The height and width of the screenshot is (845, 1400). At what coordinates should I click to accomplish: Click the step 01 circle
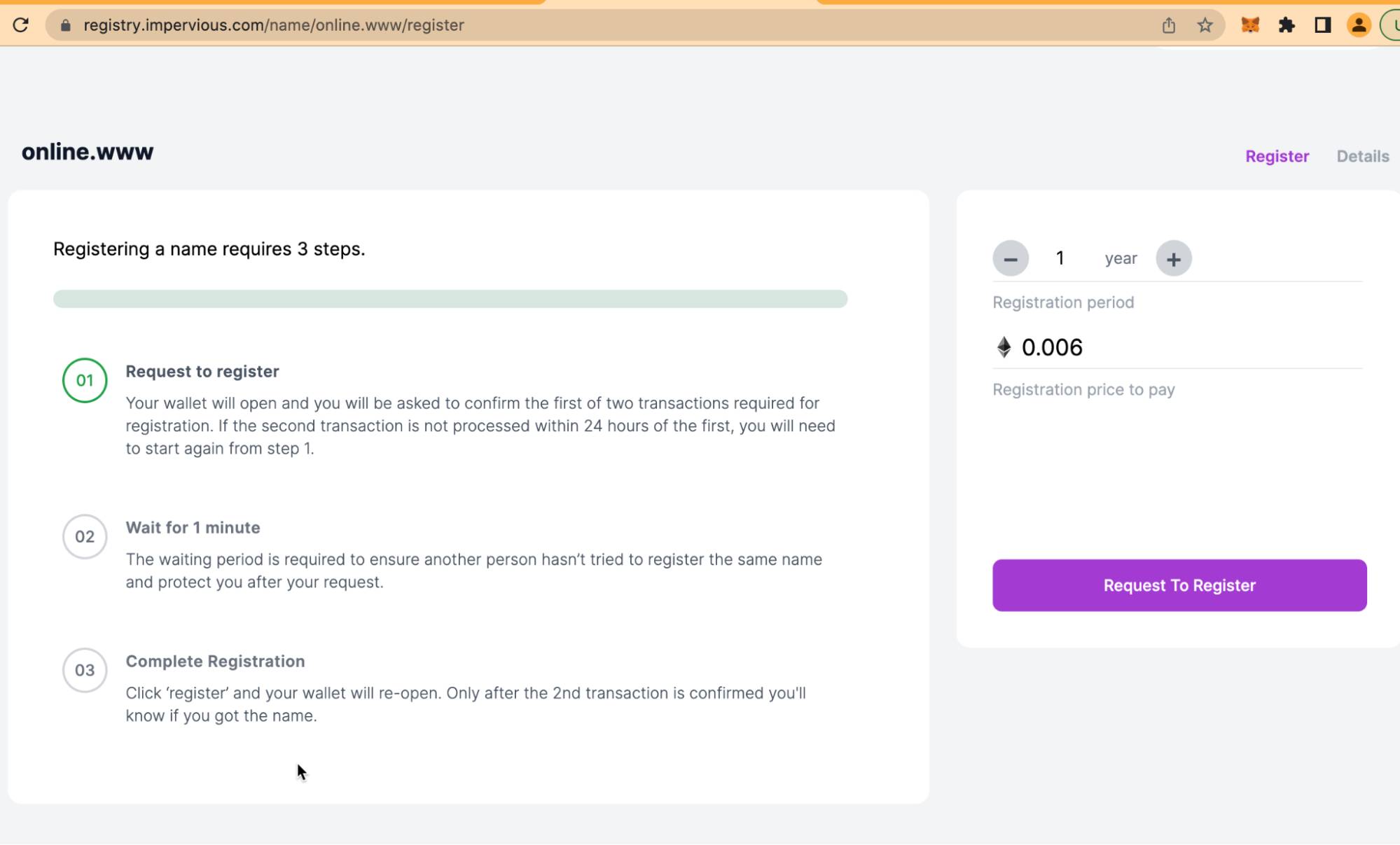click(85, 380)
